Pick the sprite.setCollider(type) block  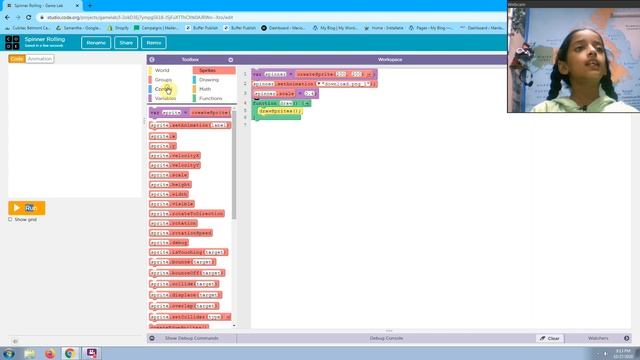190,317
